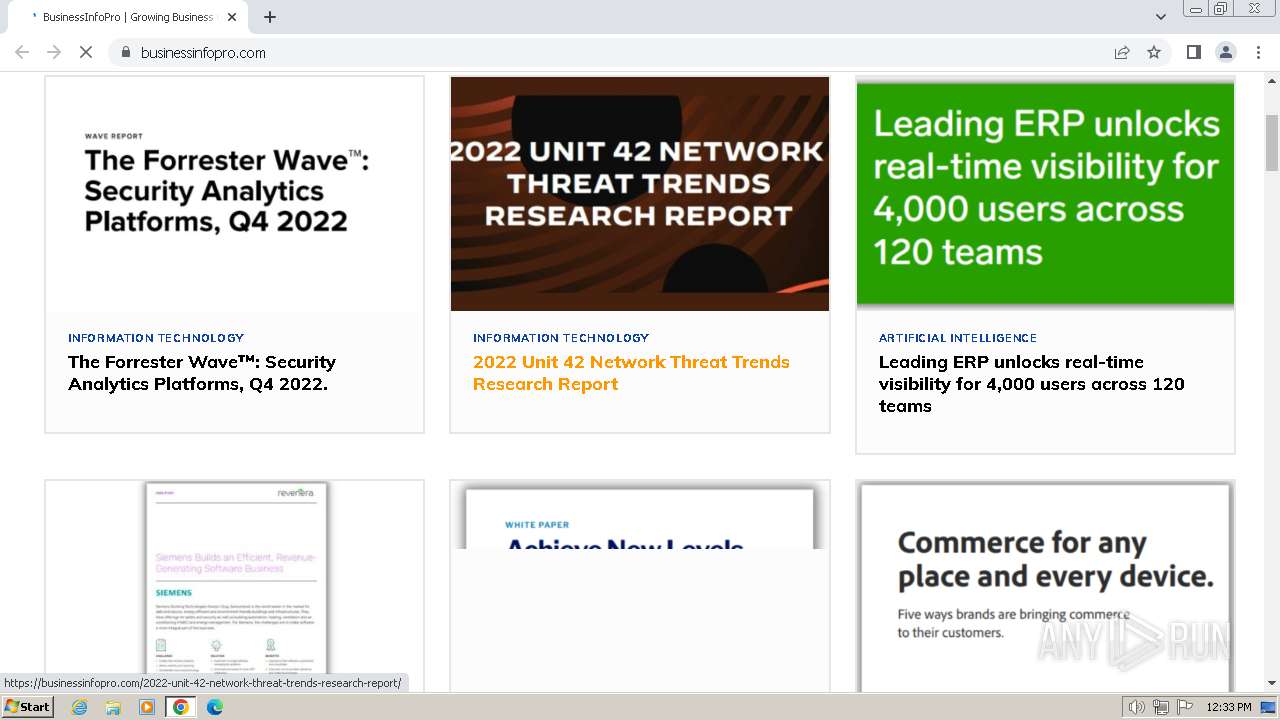Open browser side panel
Screen dimensions: 1280x720
click(x=1194, y=52)
